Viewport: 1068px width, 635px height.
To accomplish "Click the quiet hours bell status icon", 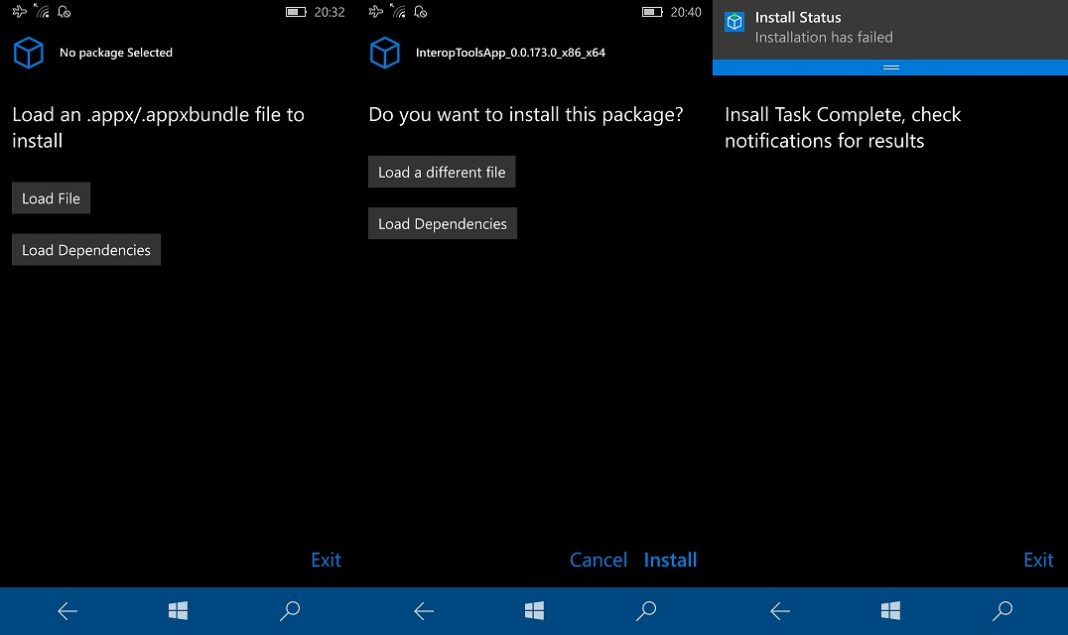I will point(63,11).
